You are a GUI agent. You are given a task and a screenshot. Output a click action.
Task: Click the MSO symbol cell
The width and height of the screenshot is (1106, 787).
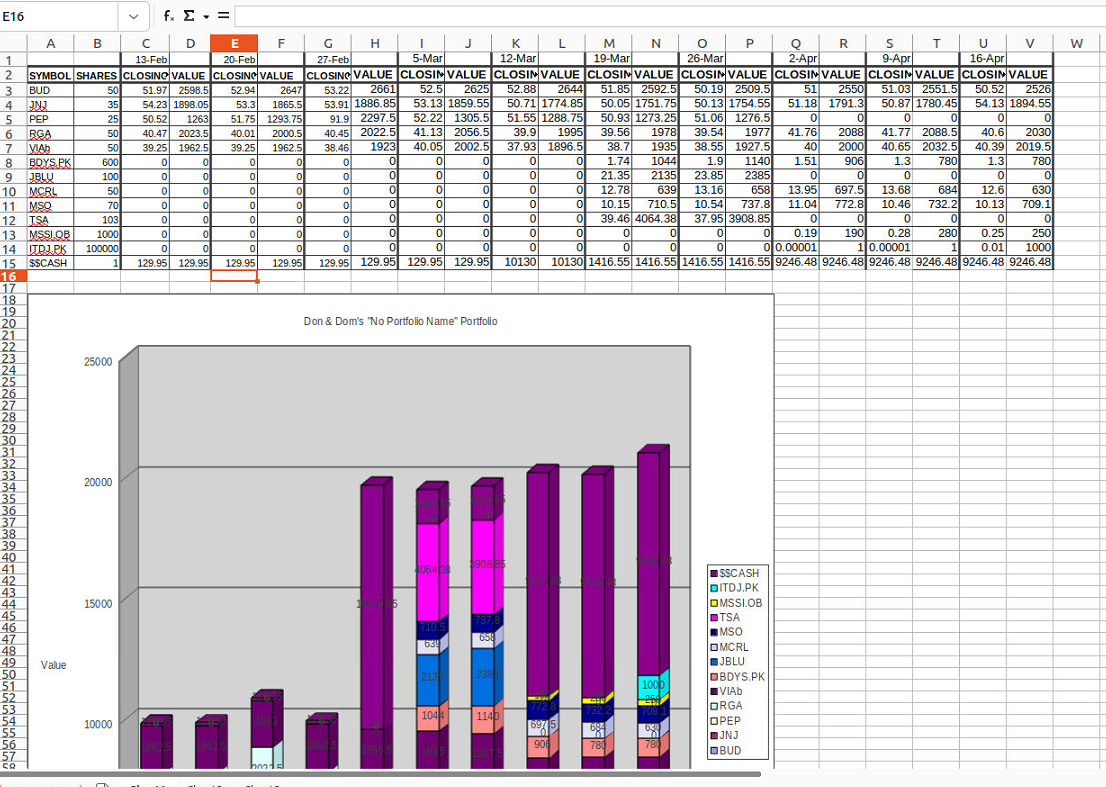pos(50,205)
